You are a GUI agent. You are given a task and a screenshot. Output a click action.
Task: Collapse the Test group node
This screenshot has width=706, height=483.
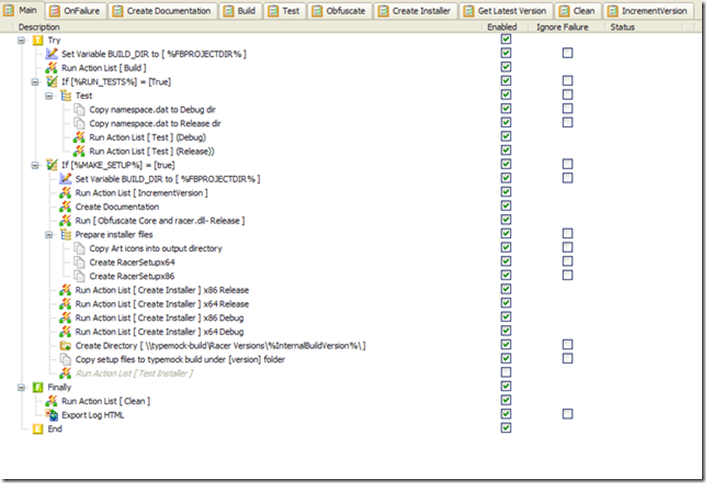click(49, 96)
